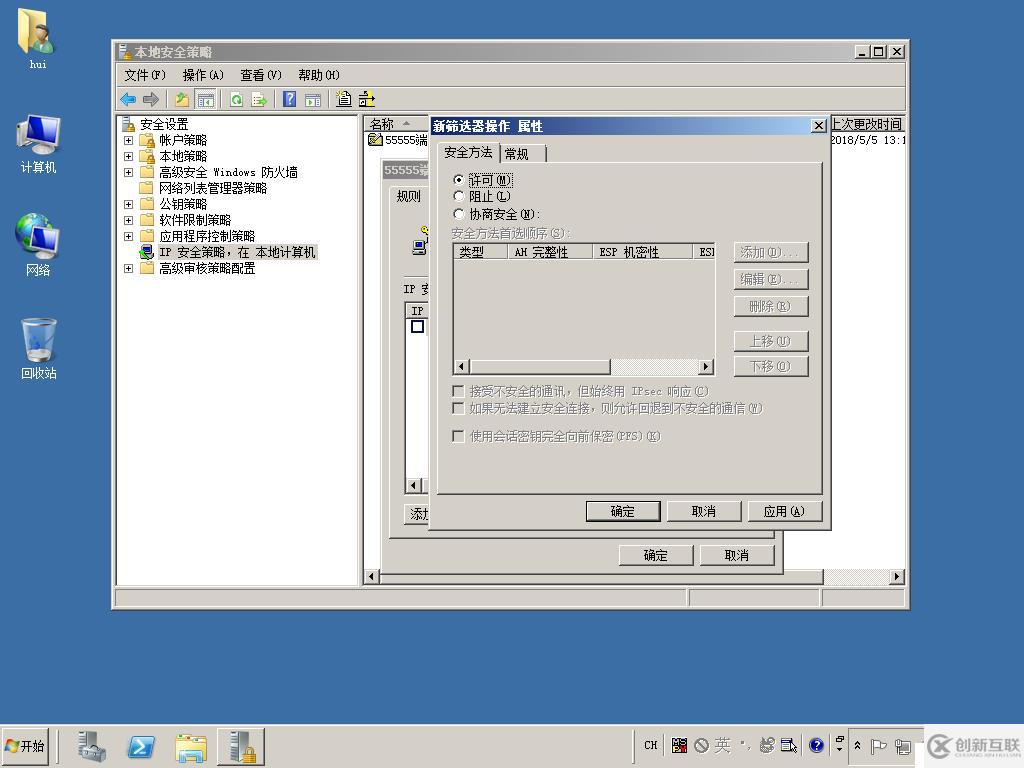The image size is (1024, 768).
Task: Click the Export list toolbar icon
Action: pos(259,99)
